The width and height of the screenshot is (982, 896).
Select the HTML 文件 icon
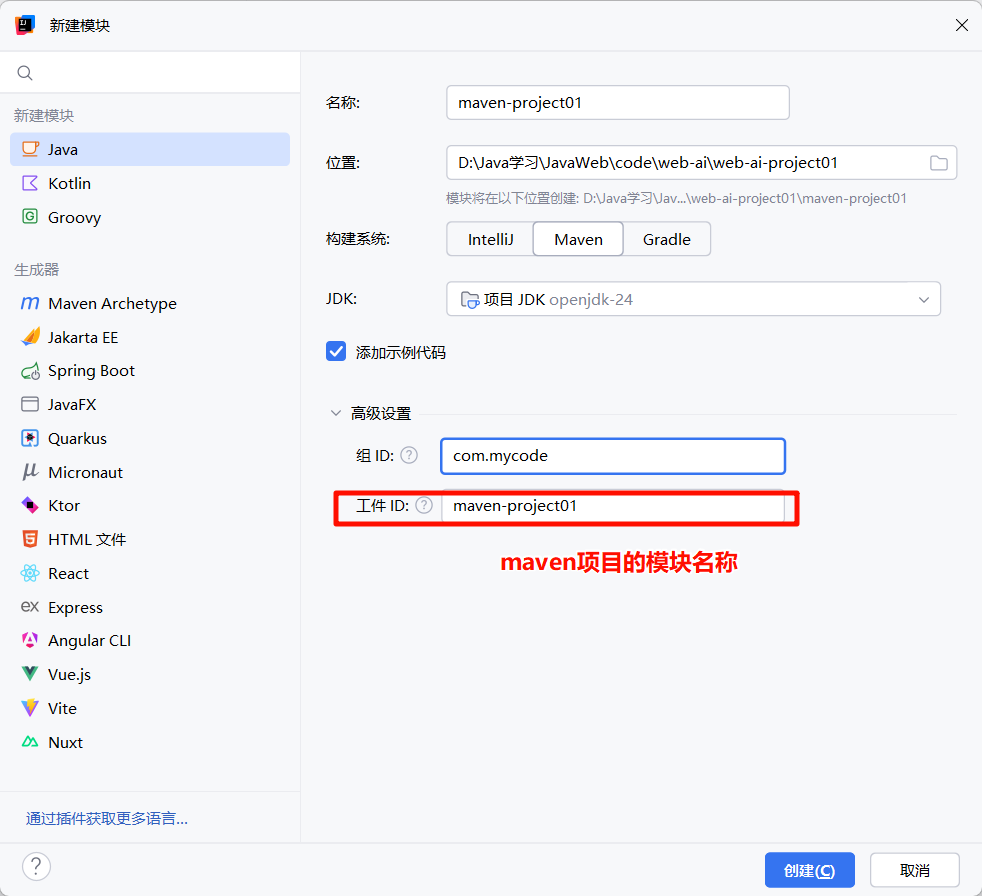pyautogui.click(x=30, y=539)
